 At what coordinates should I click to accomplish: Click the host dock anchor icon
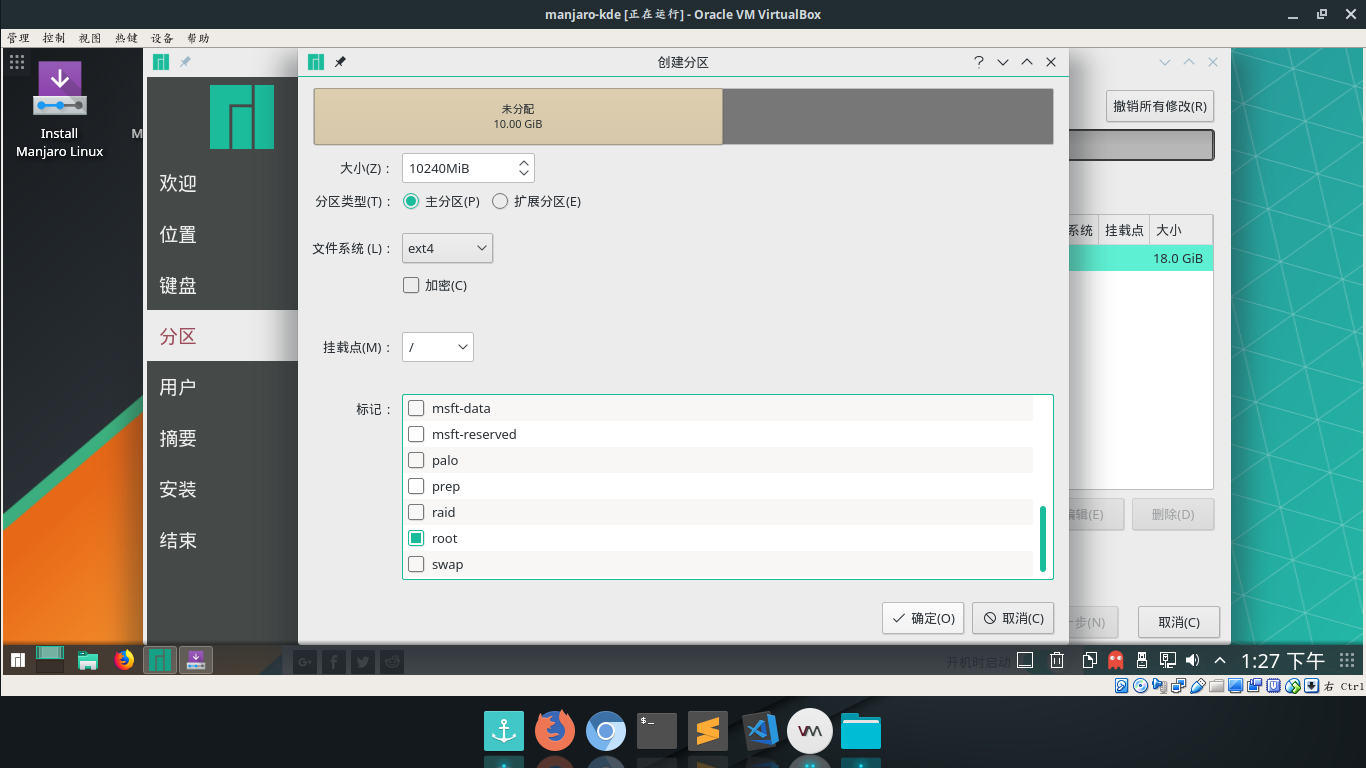(504, 731)
